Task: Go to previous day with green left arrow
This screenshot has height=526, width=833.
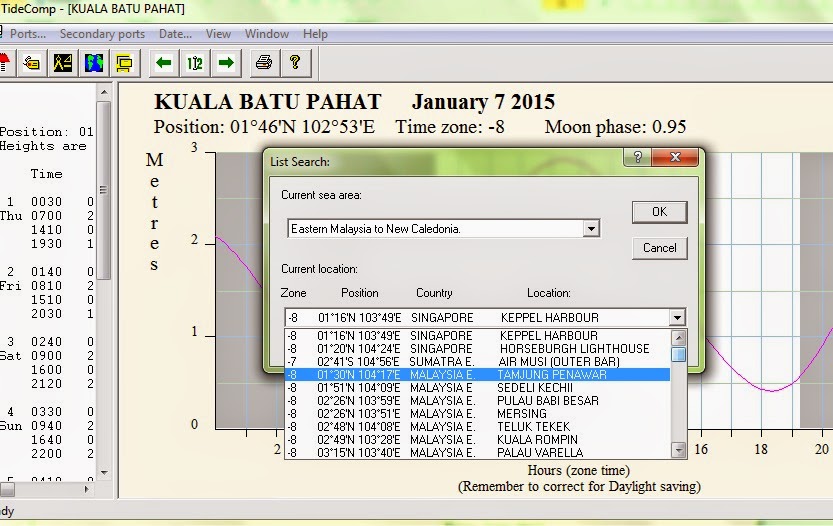Action: click(164, 63)
